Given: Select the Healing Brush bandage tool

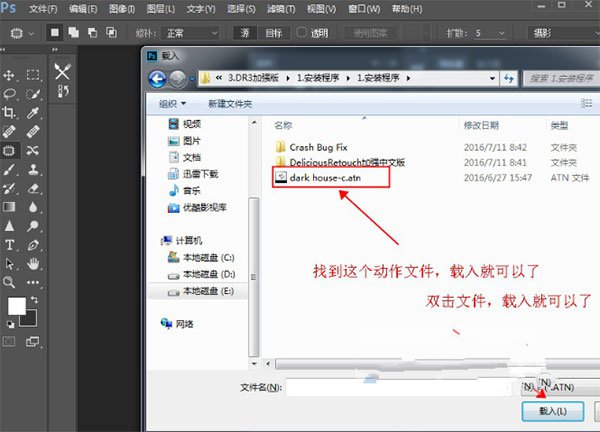Looking at the screenshot, I should click(x=33, y=132).
